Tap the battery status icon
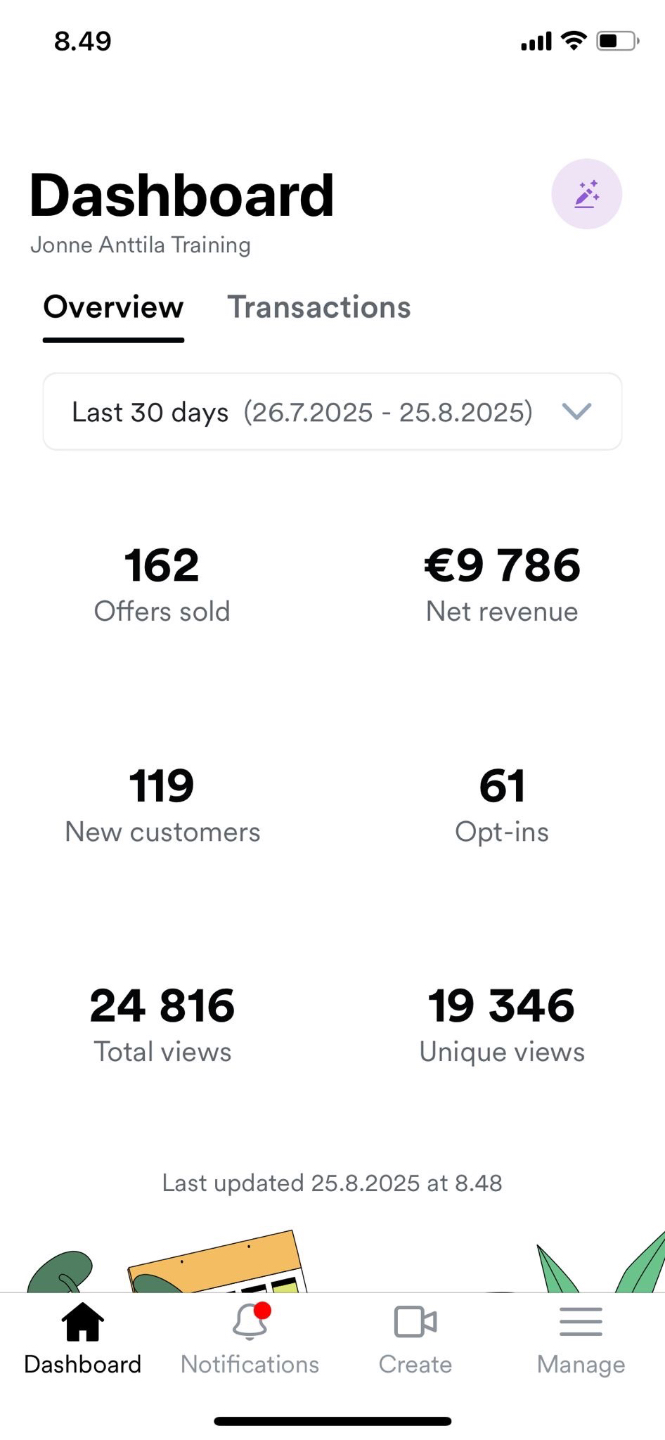The height and width of the screenshot is (1440, 665). 617,41
